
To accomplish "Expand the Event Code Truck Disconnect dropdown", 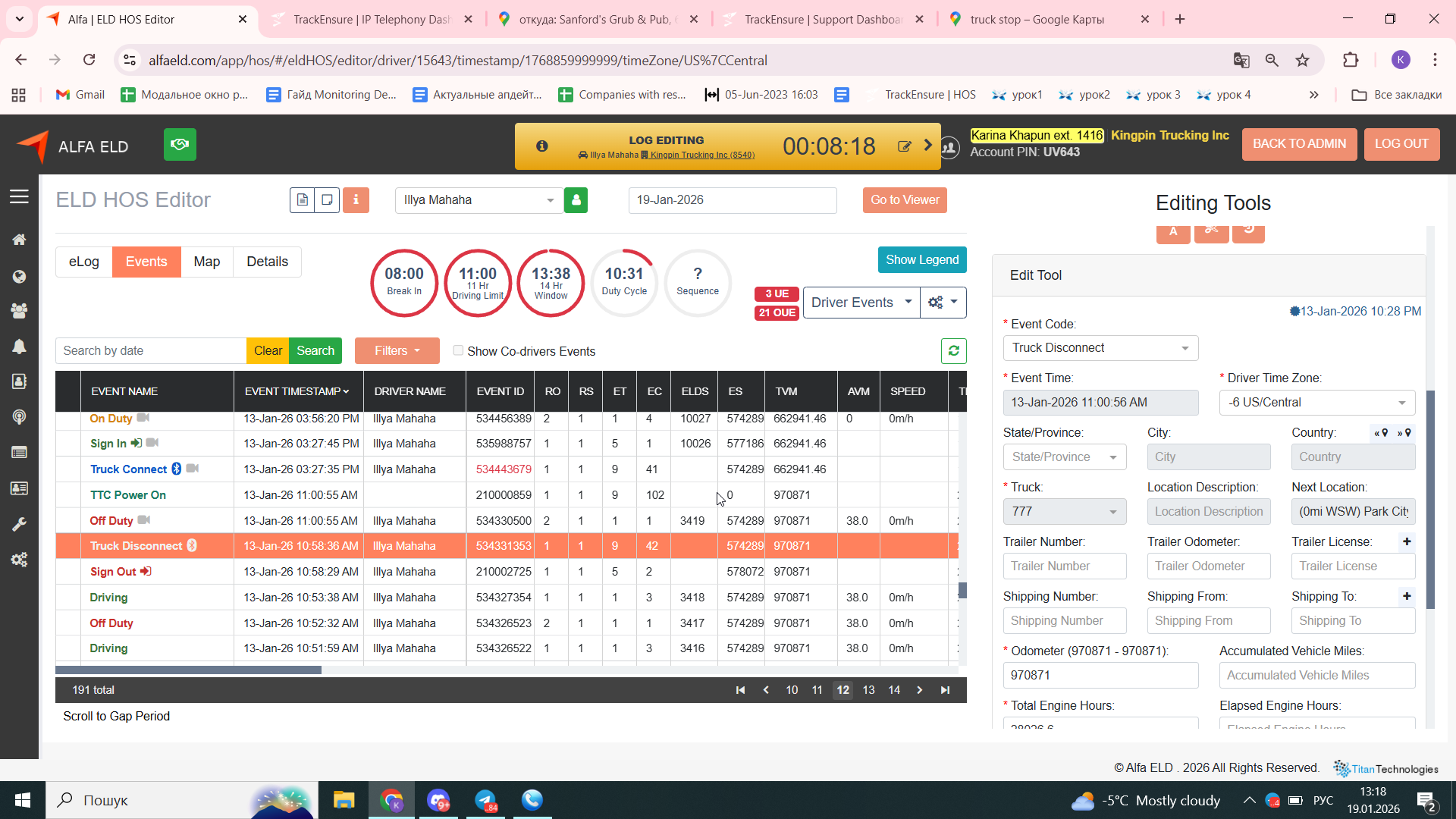I will click(x=1100, y=348).
